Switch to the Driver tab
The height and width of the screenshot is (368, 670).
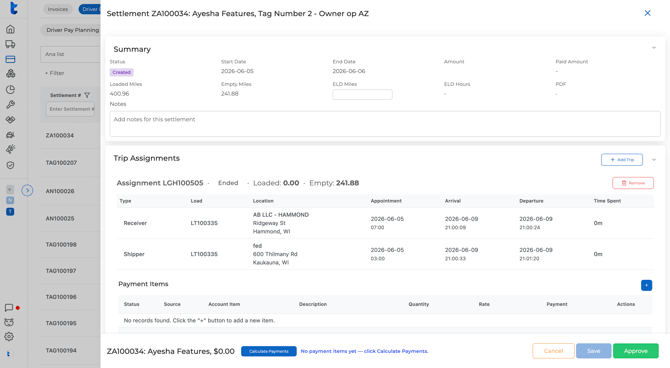coord(90,9)
